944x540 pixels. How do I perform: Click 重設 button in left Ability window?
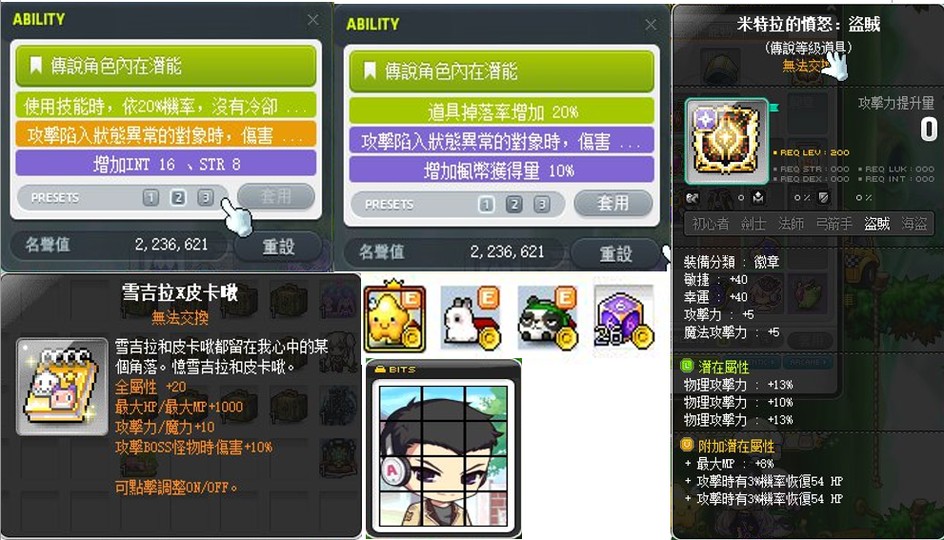click(278, 246)
